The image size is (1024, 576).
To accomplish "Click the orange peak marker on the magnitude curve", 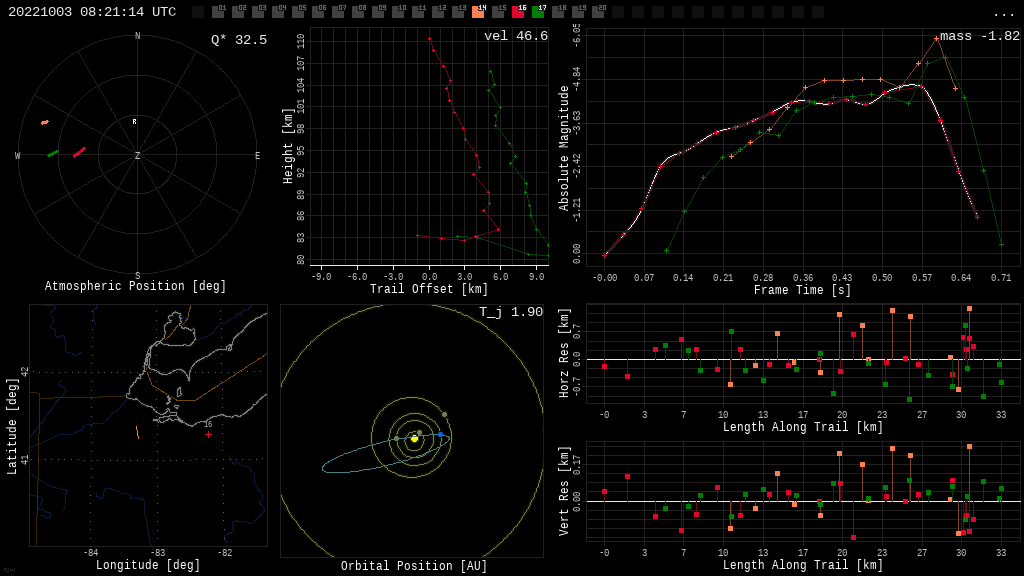I will click(x=936, y=39).
